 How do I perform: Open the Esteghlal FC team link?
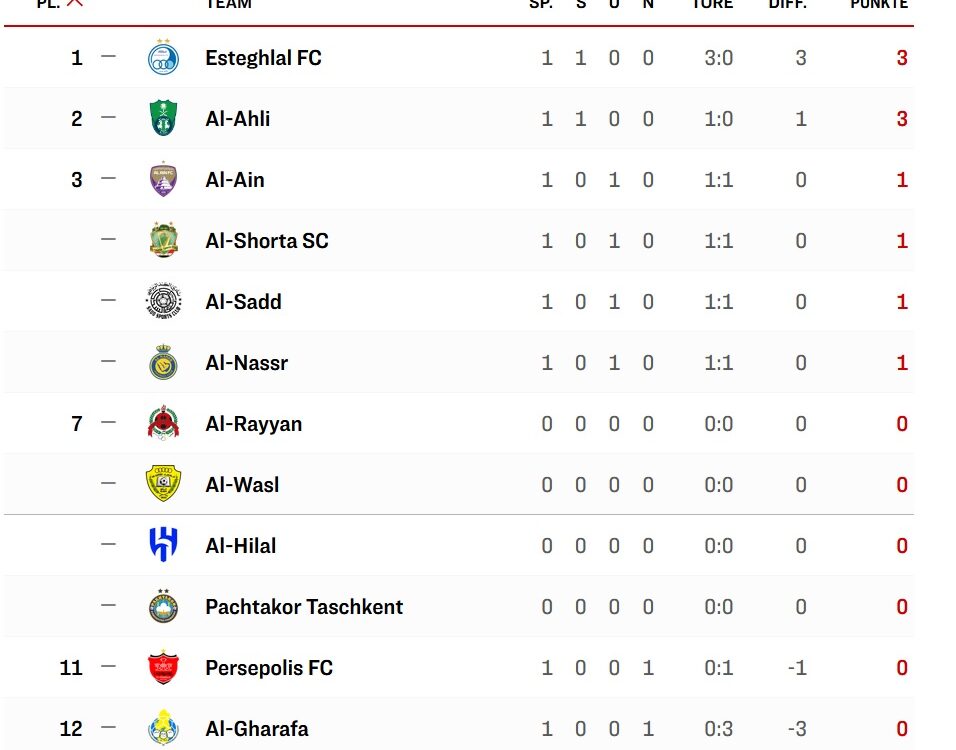pos(263,58)
